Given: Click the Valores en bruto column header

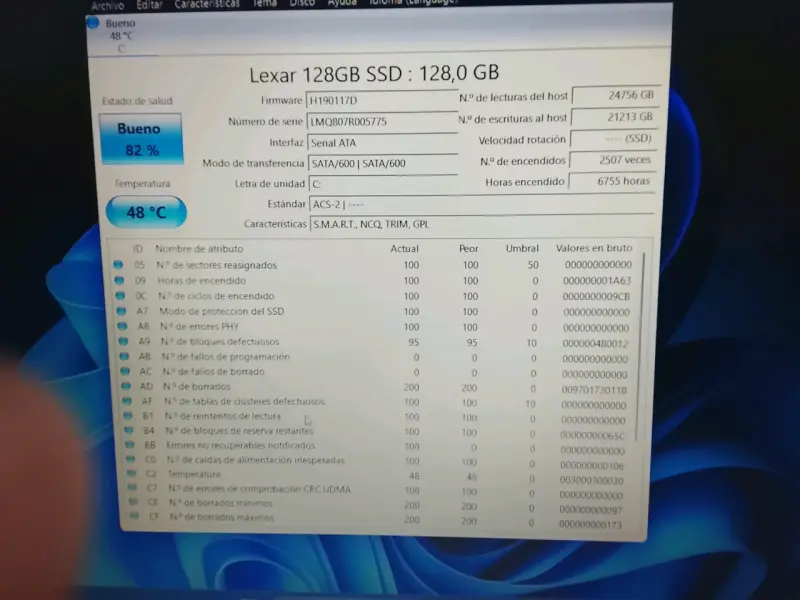Looking at the screenshot, I should [x=594, y=248].
